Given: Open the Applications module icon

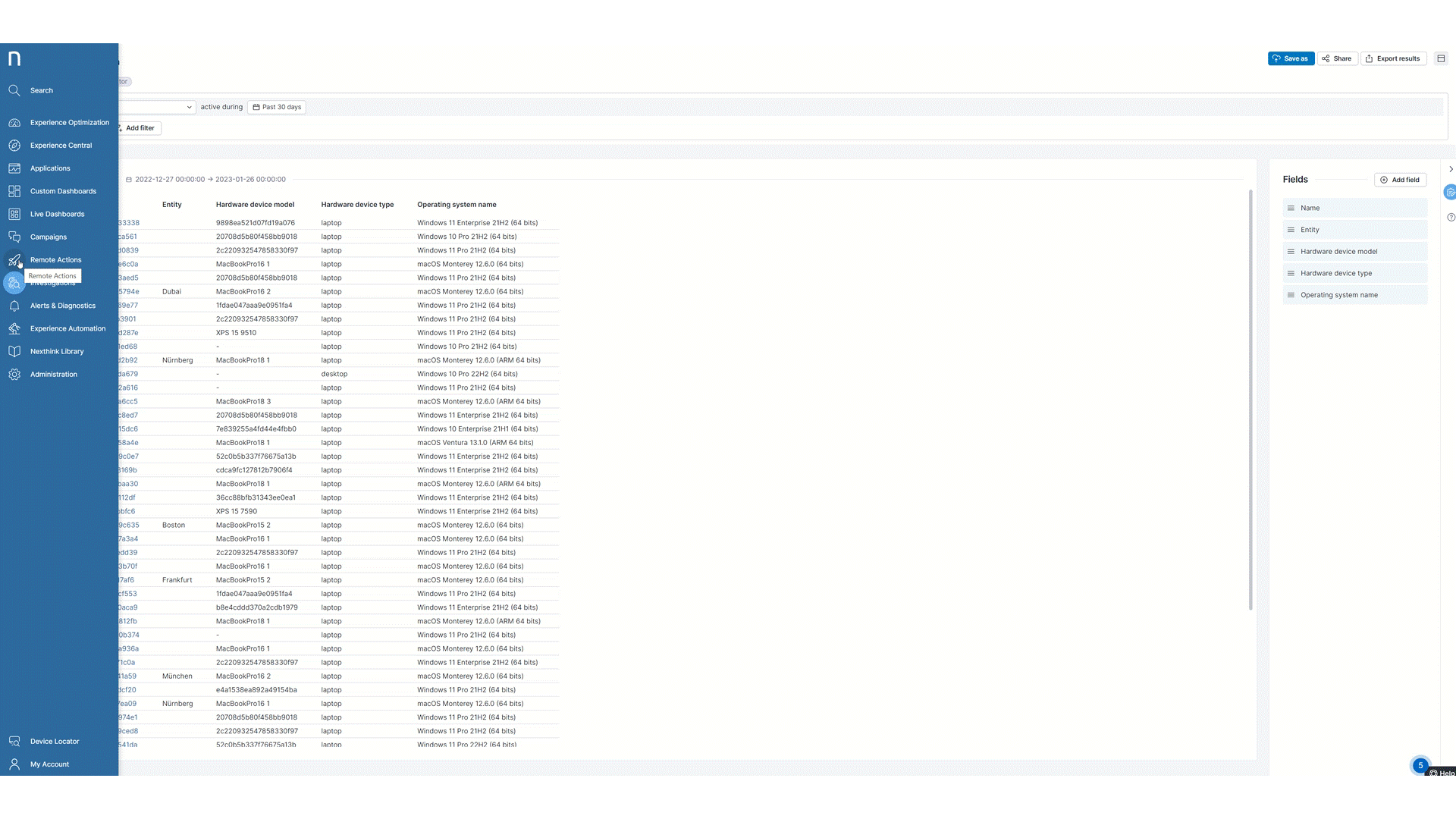Looking at the screenshot, I should tap(14, 168).
